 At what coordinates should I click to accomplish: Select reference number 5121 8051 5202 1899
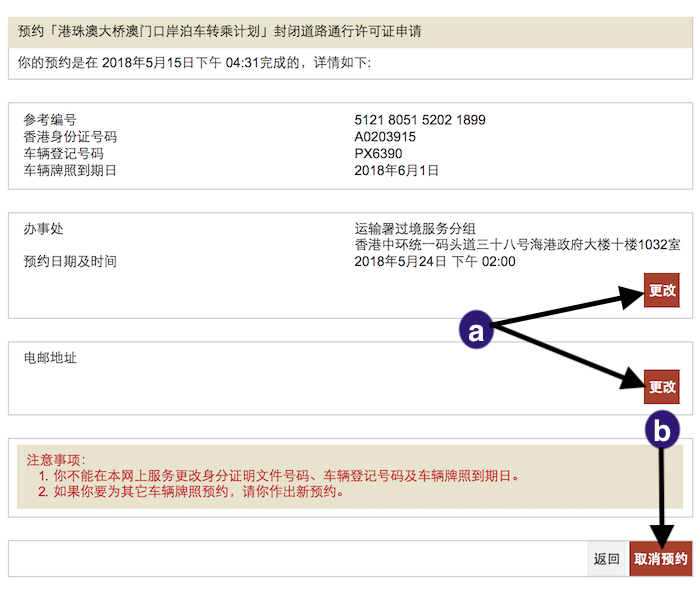(x=419, y=120)
